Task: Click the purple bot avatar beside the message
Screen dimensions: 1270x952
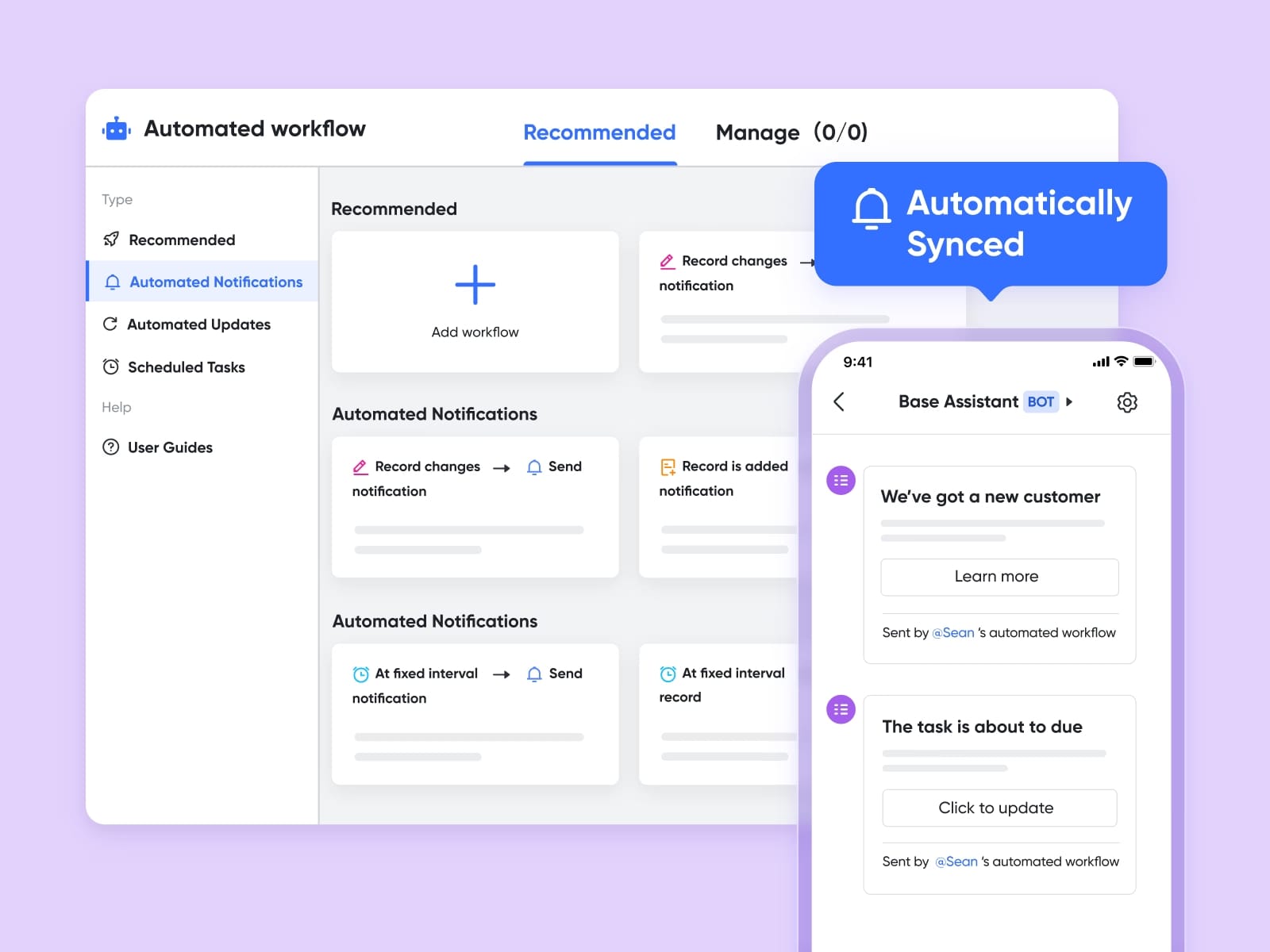Action: click(x=840, y=480)
